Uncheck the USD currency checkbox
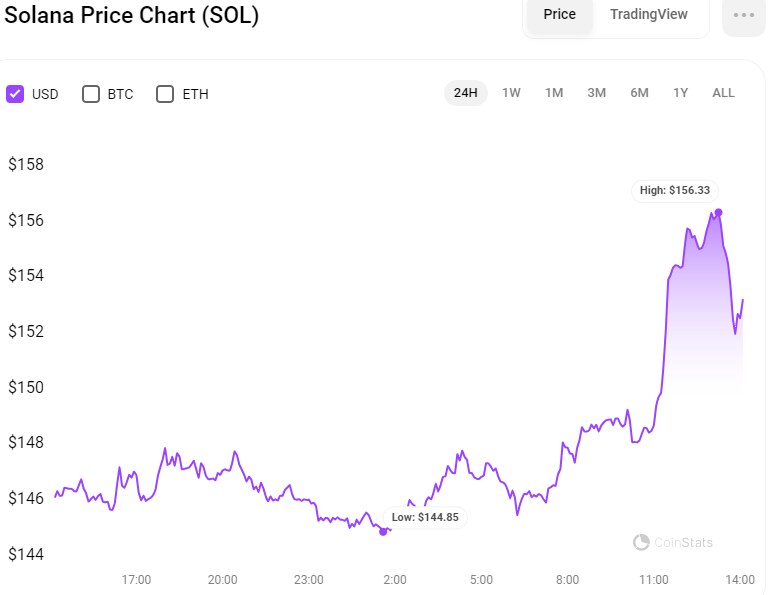 pos(15,94)
